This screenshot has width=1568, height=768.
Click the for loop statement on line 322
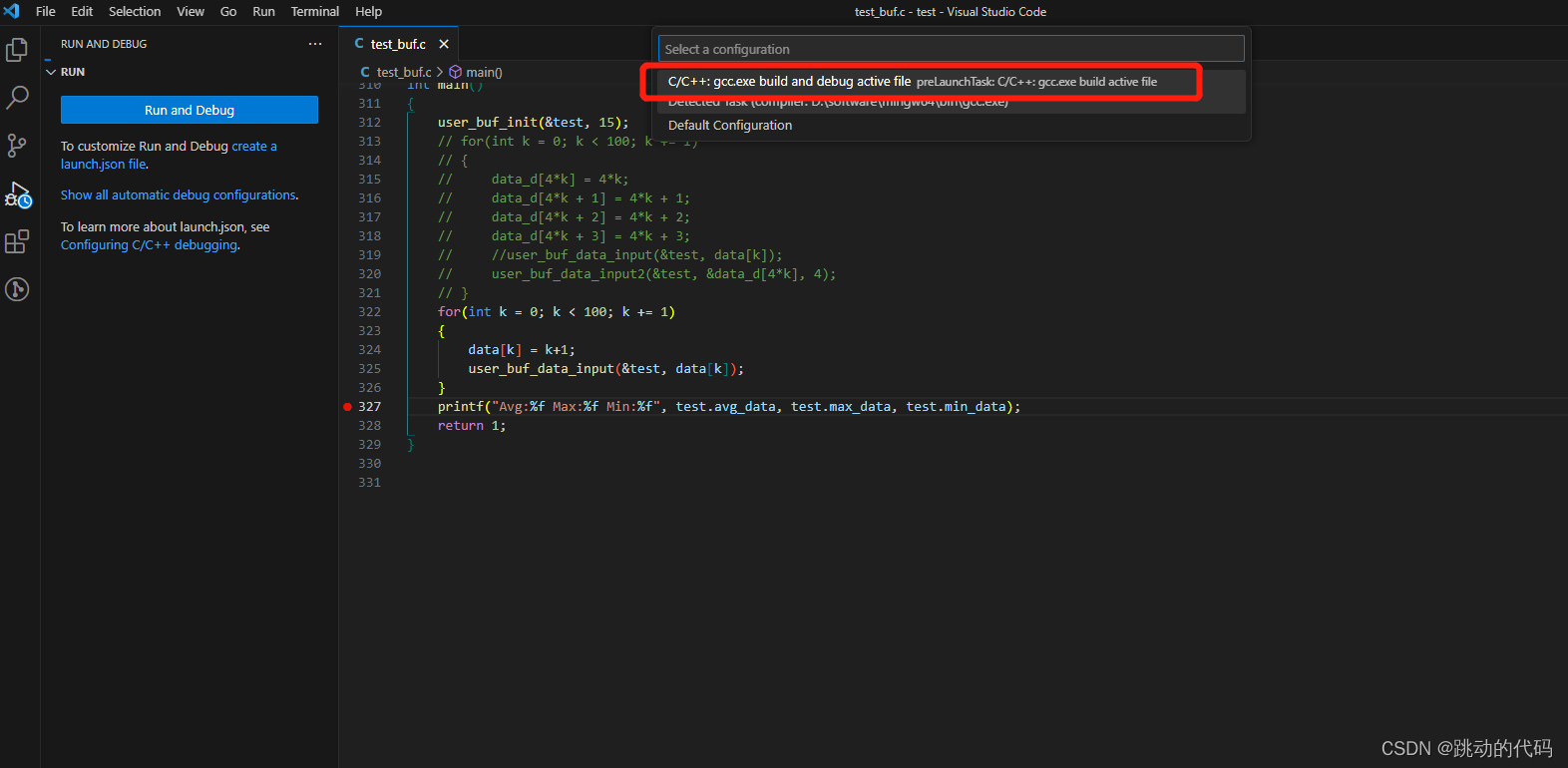coord(557,311)
